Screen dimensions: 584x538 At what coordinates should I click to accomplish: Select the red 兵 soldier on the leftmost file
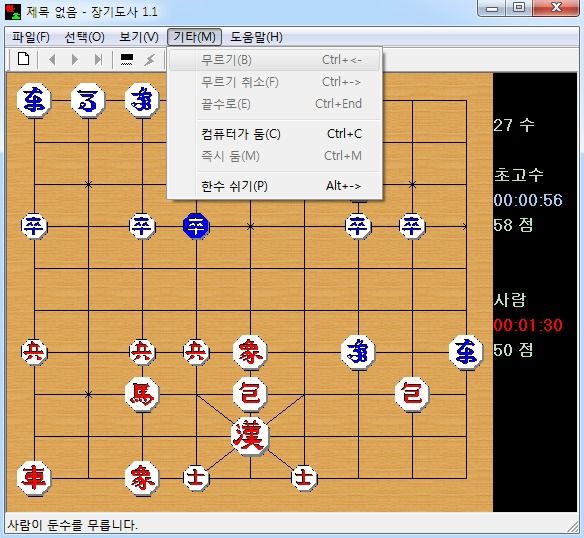click(x=34, y=352)
